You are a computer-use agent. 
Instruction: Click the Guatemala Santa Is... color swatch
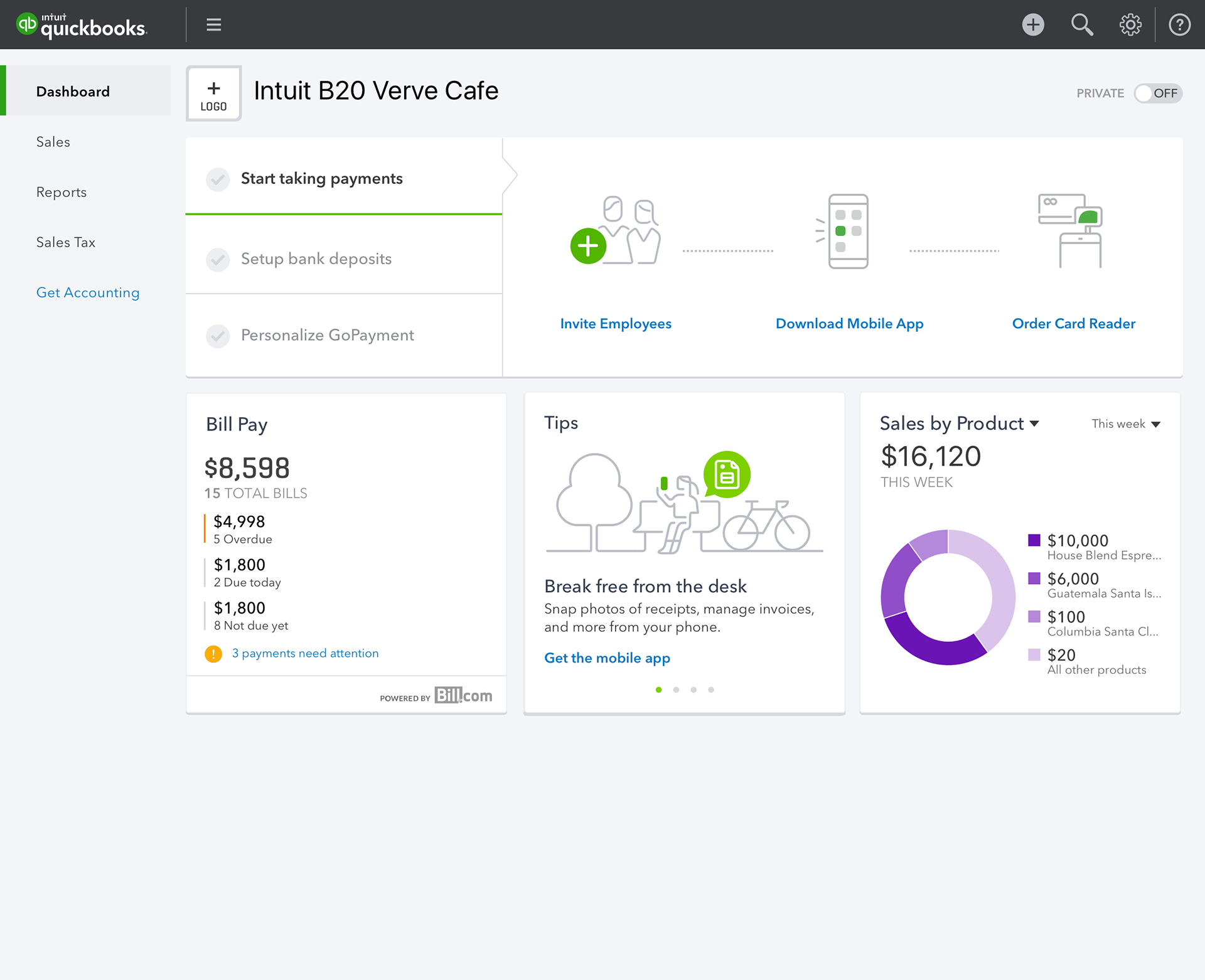pos(1034,578)
